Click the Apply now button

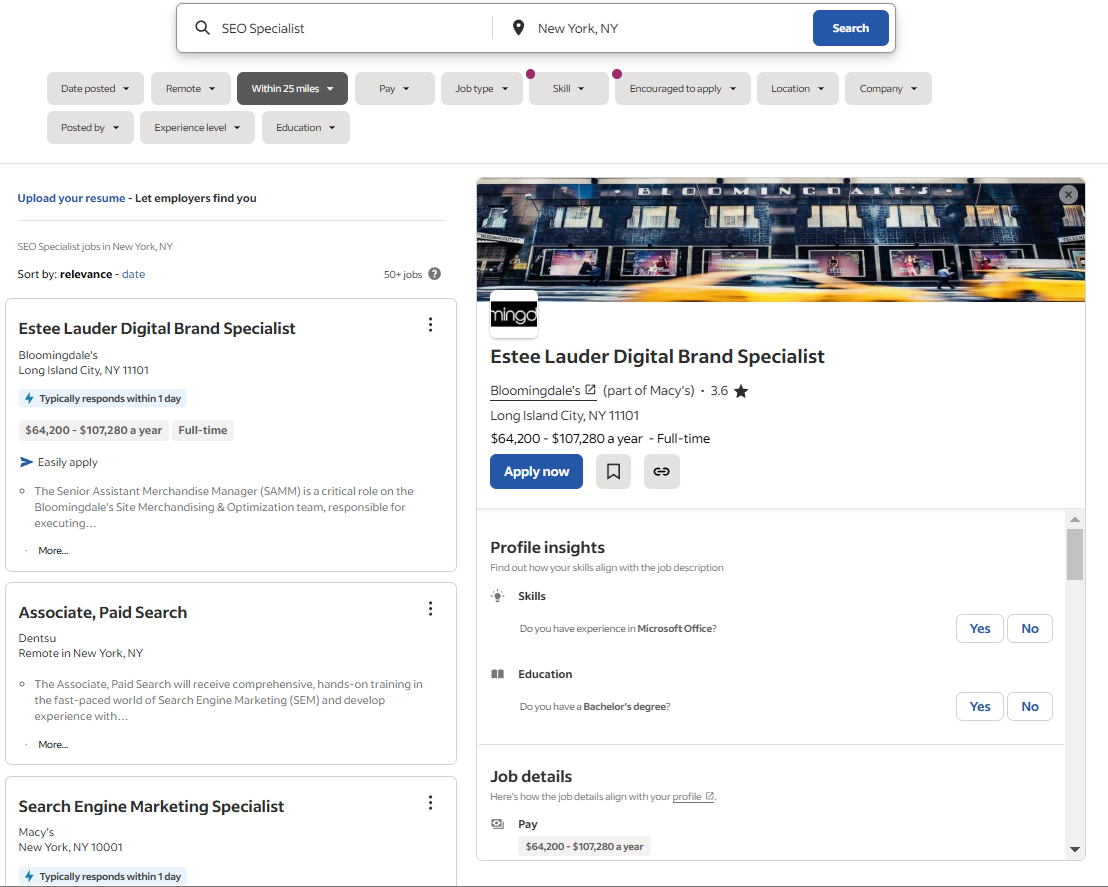pos(536,471)
